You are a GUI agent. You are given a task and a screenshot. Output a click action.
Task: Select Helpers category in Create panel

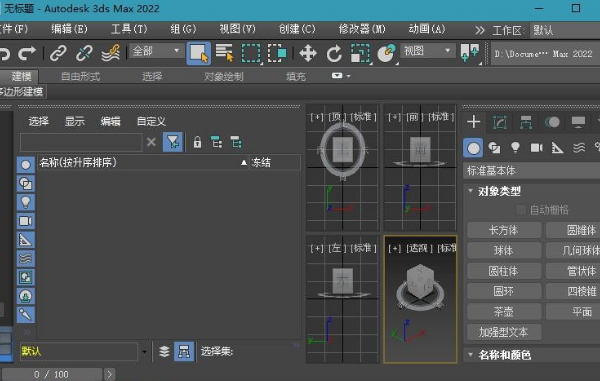point(558,148)
